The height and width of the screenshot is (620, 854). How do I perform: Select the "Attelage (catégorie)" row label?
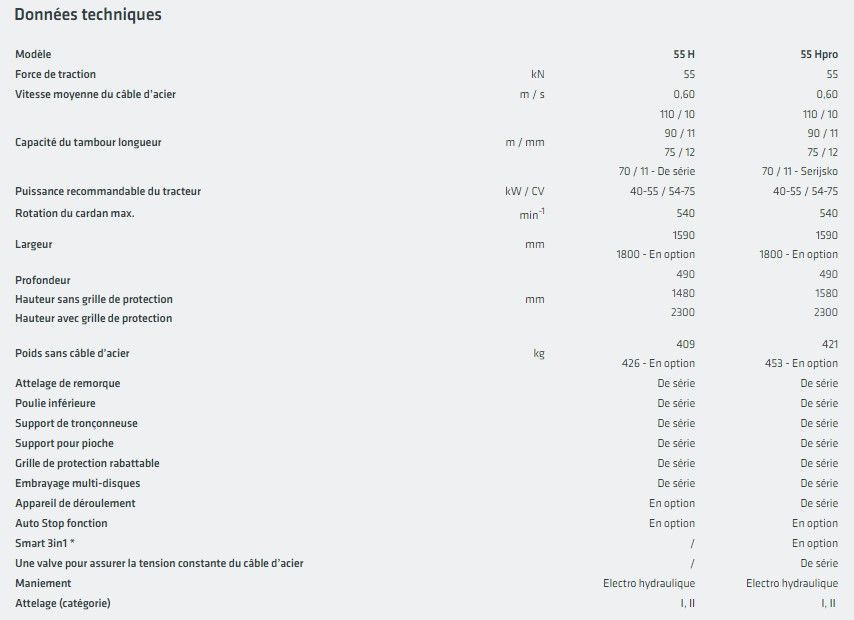click(63, 603)
